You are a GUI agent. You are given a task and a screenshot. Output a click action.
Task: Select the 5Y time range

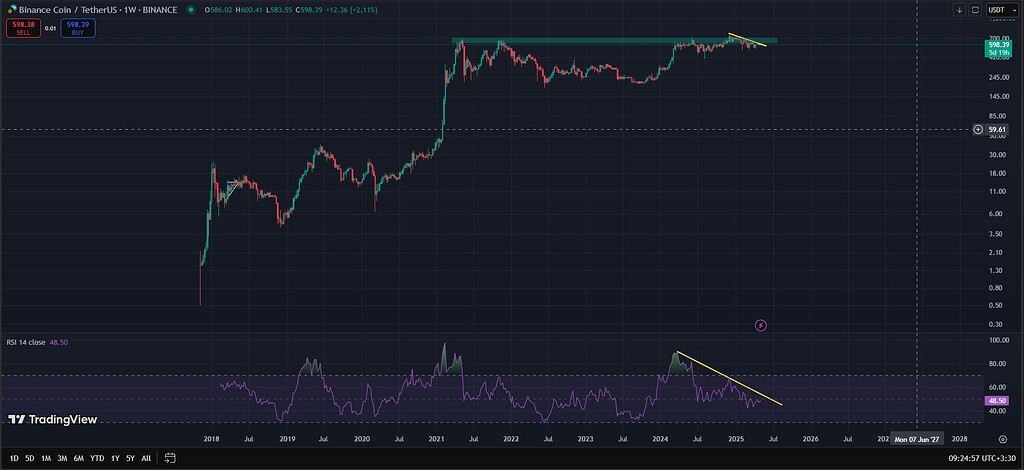[131, 458]
